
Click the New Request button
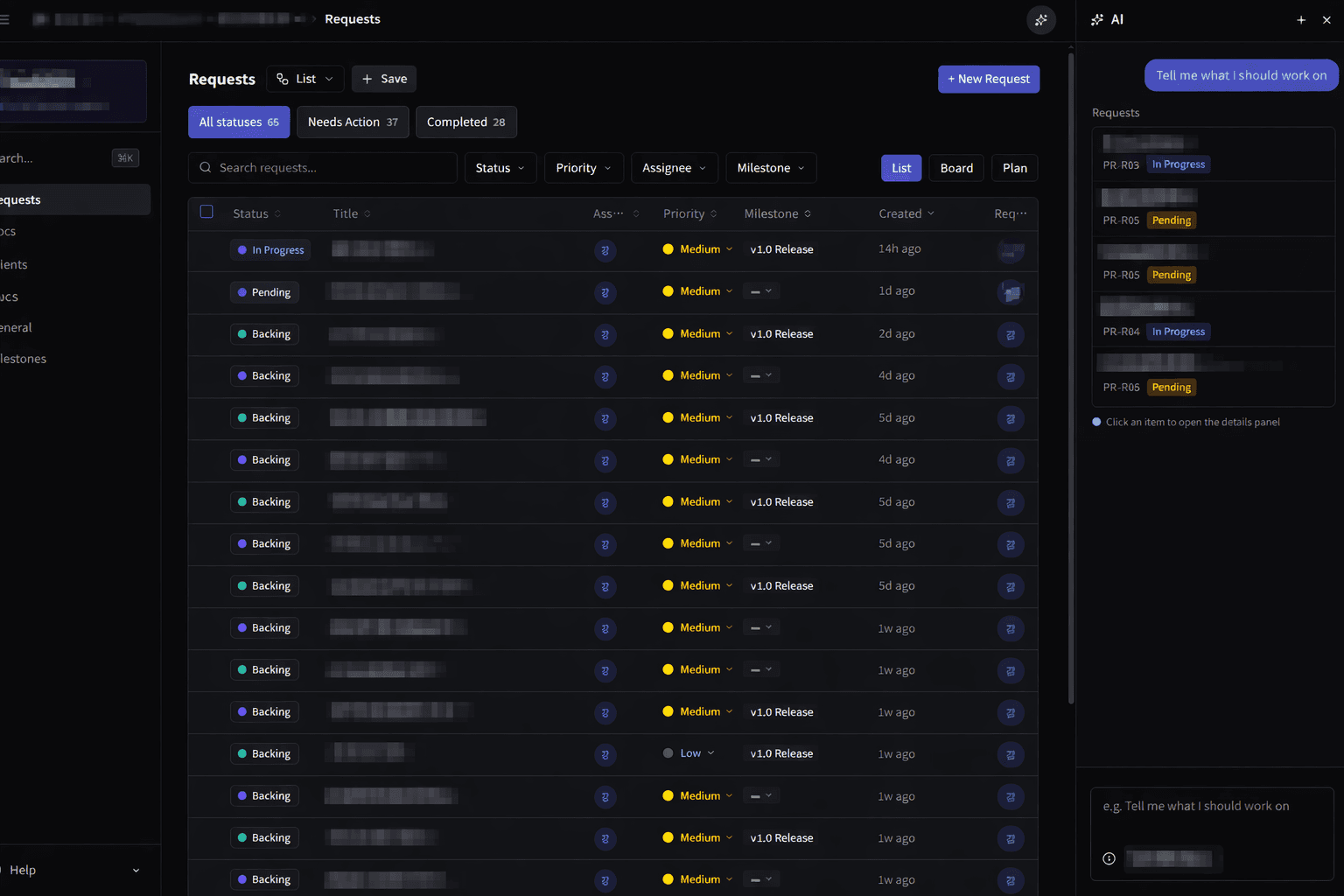pyautogui.click(x=988, y=79)
